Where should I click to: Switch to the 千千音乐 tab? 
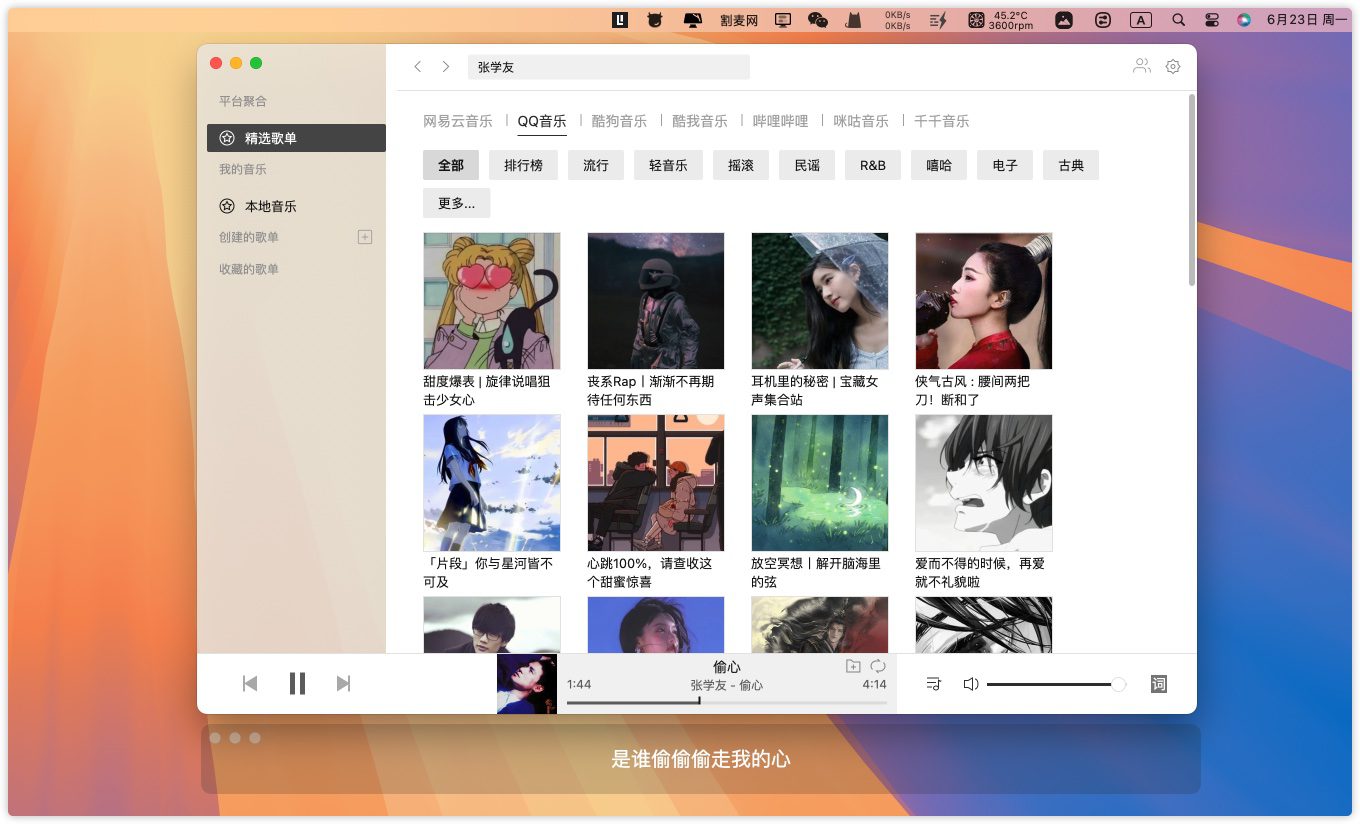coord(942,121)
